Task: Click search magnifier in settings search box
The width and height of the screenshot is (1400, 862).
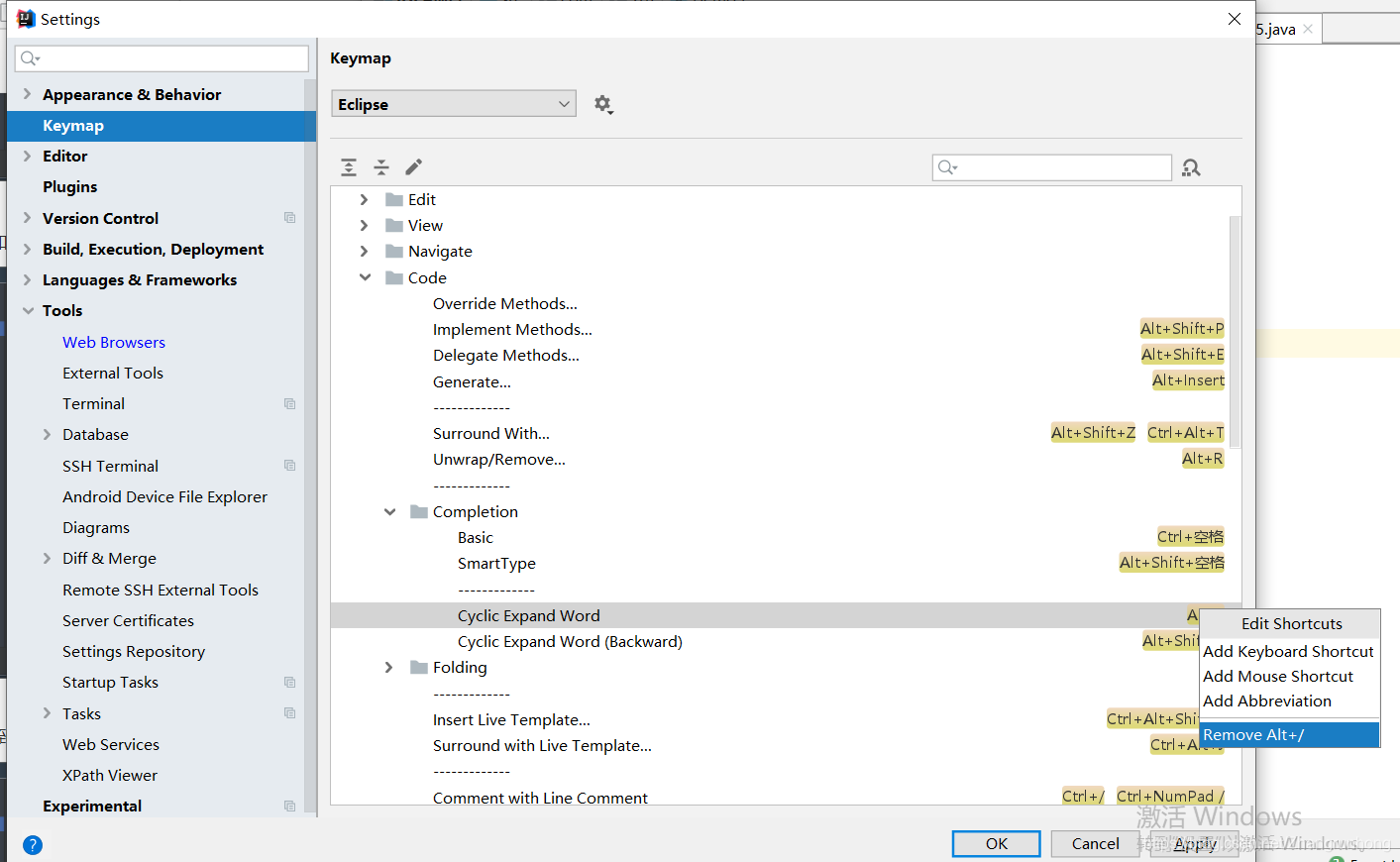Action: click(30, 58)
